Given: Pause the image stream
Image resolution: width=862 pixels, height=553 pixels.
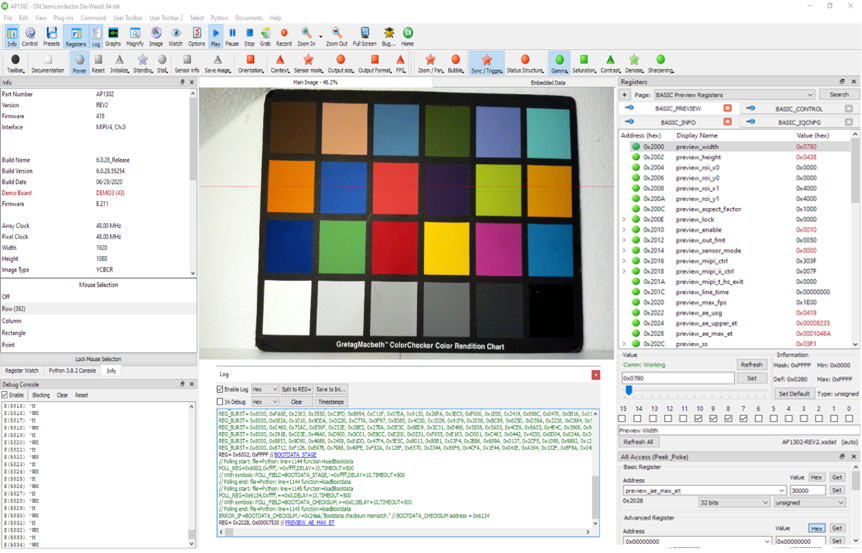Looking at the screenshot, I should coord(232,36).
